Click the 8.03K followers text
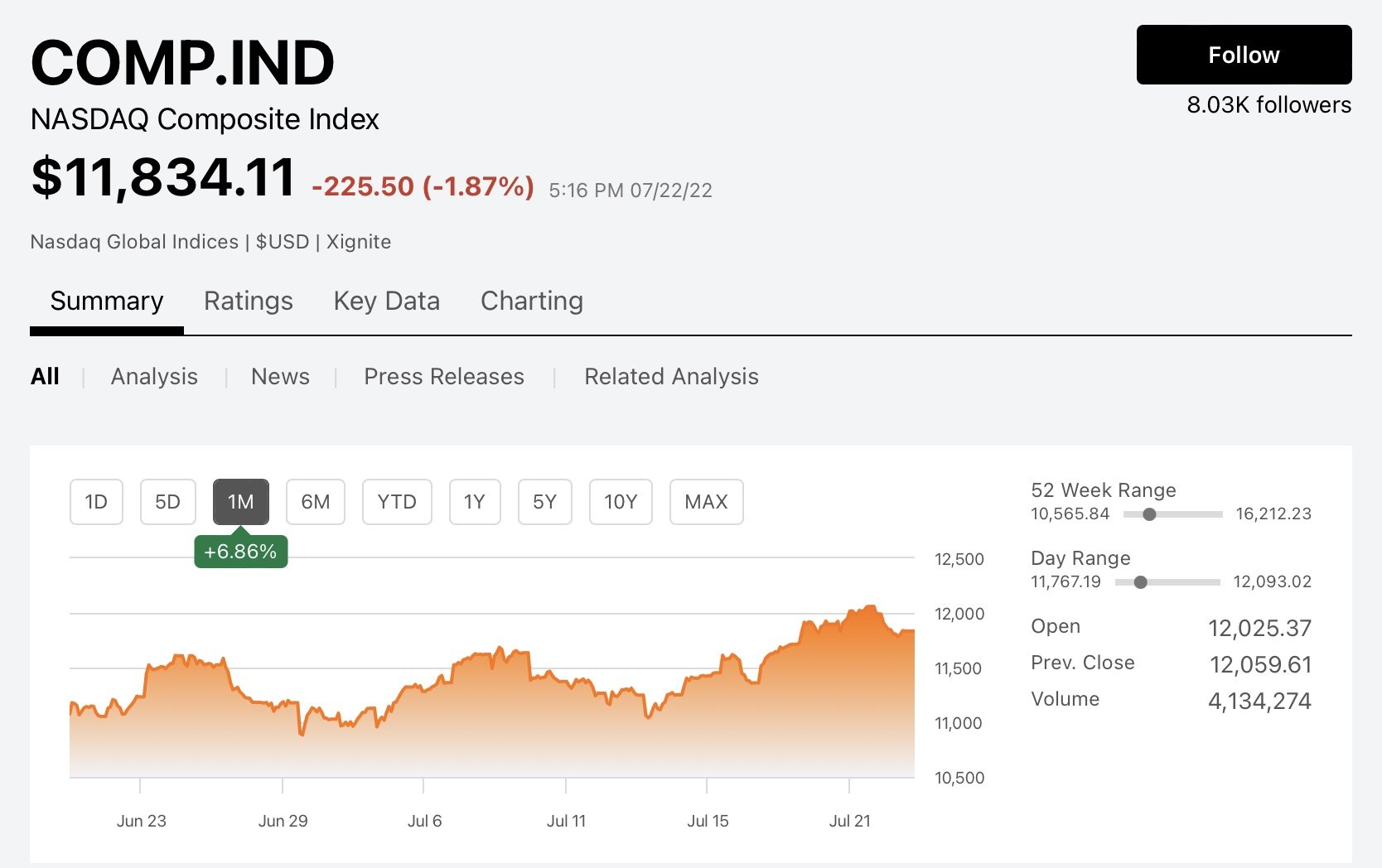Screen dimensions: 1382x868 coord(1268,105)
